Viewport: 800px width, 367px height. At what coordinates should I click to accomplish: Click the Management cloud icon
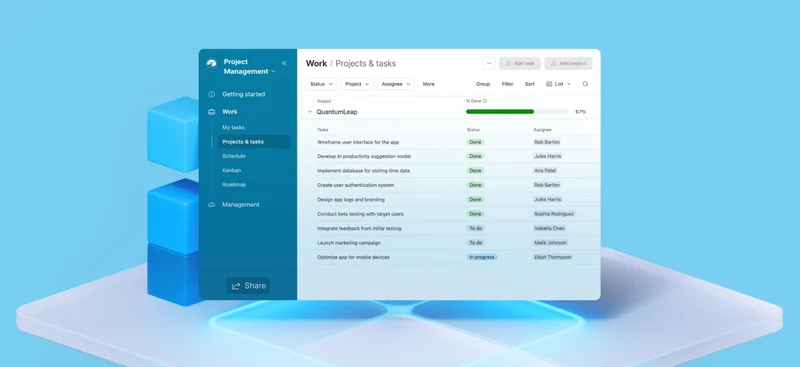(211, 205)
